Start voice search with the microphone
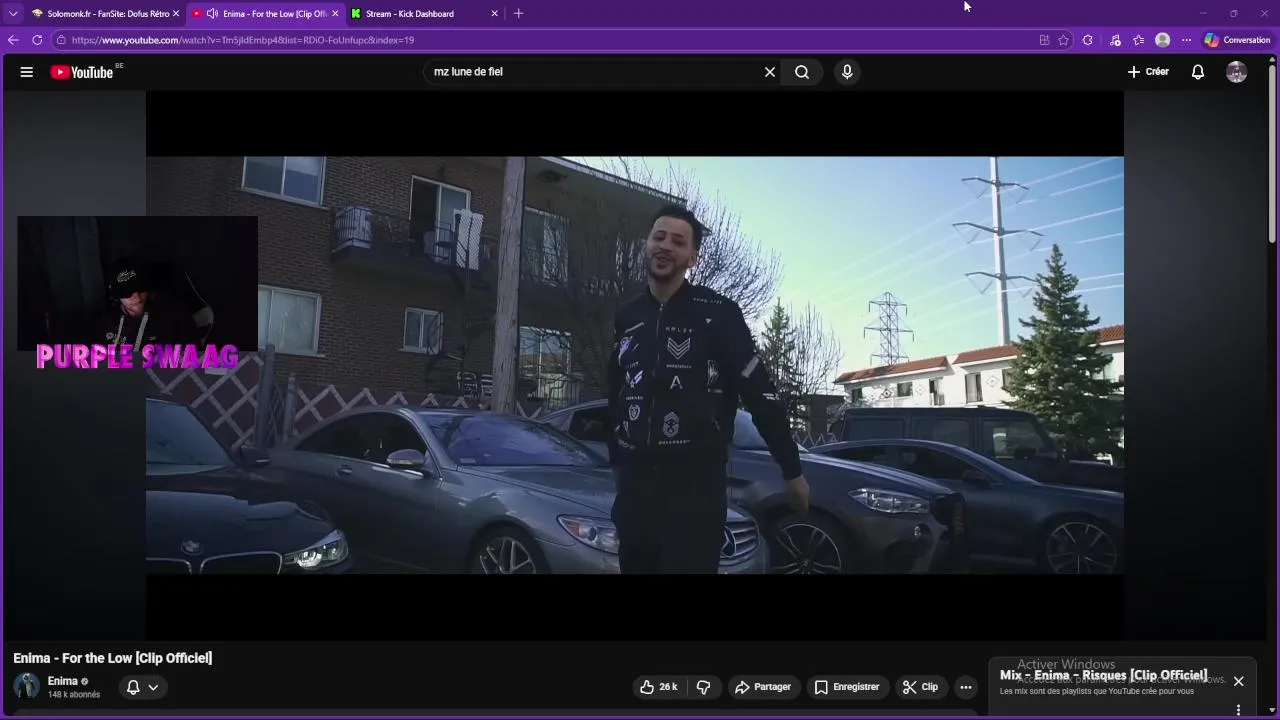This screenshot has height=720, width=1280. click(847, 72)
